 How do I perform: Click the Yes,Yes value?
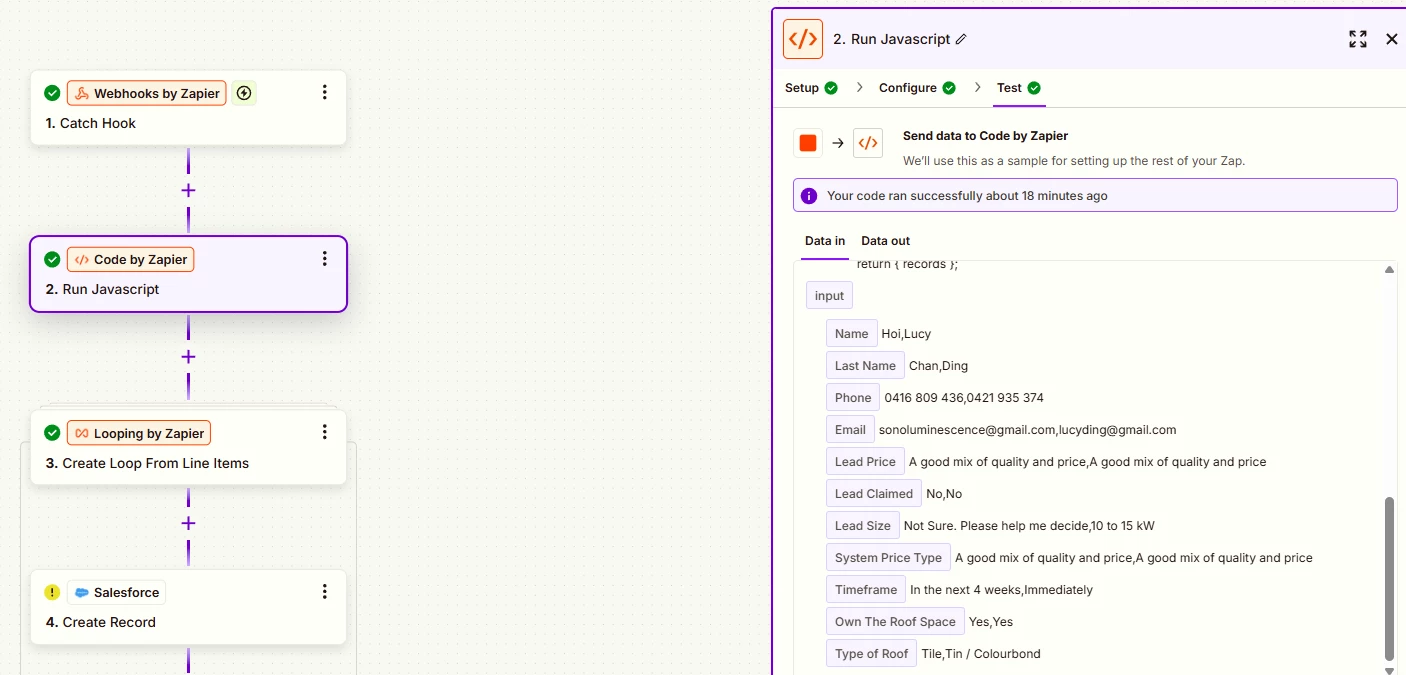tap(991, 622)
